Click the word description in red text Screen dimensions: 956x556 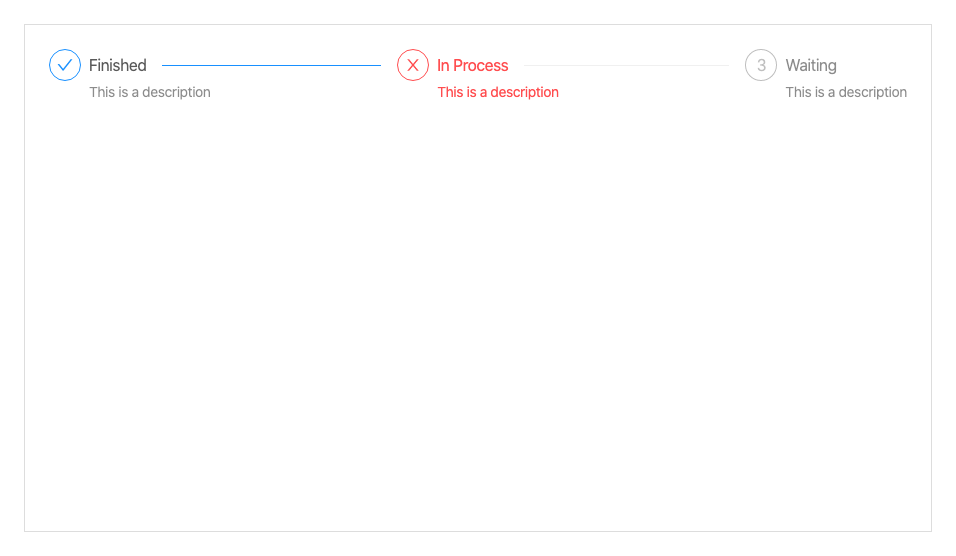524,92
